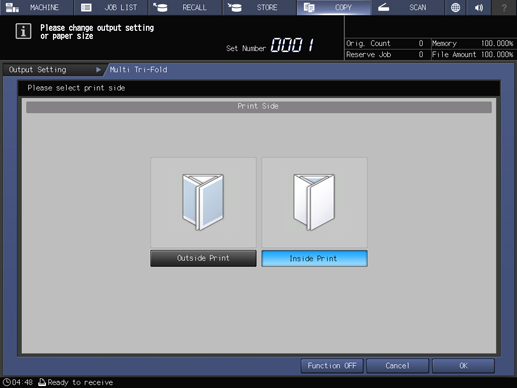Cancel the Multi Tri-Fold setting

[397, 366]
